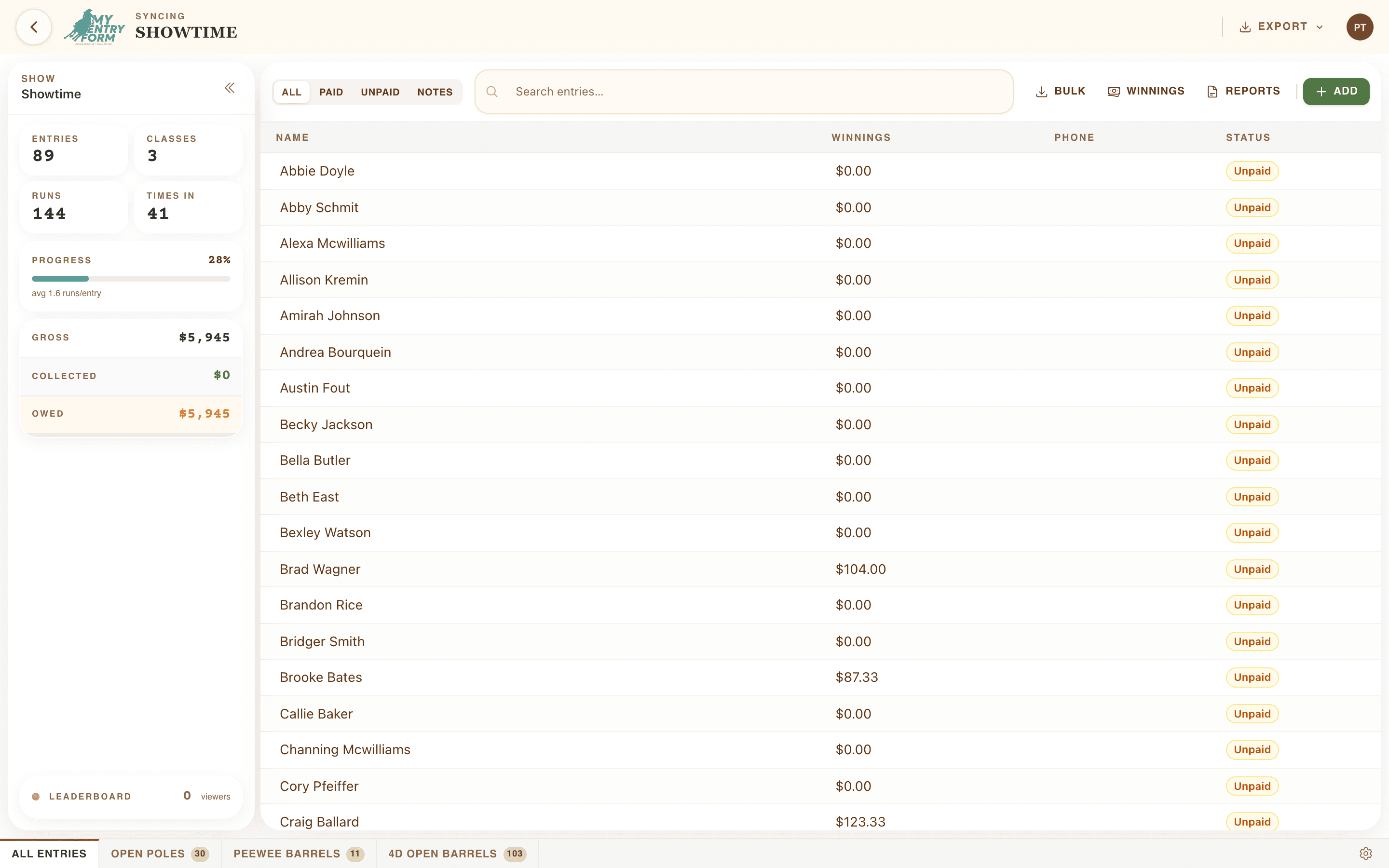Click the Owed $5,945 row
This screenshot has height=868, width=1389.
coord(131,414)
